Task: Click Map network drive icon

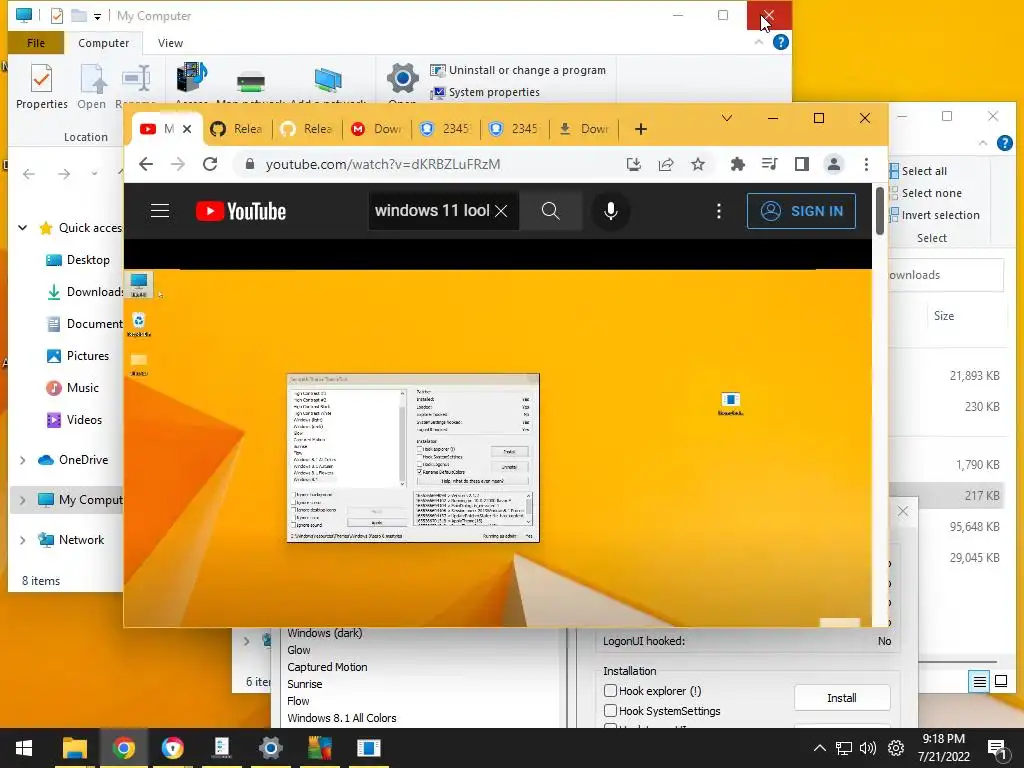Action: click(x=251, y=81)
